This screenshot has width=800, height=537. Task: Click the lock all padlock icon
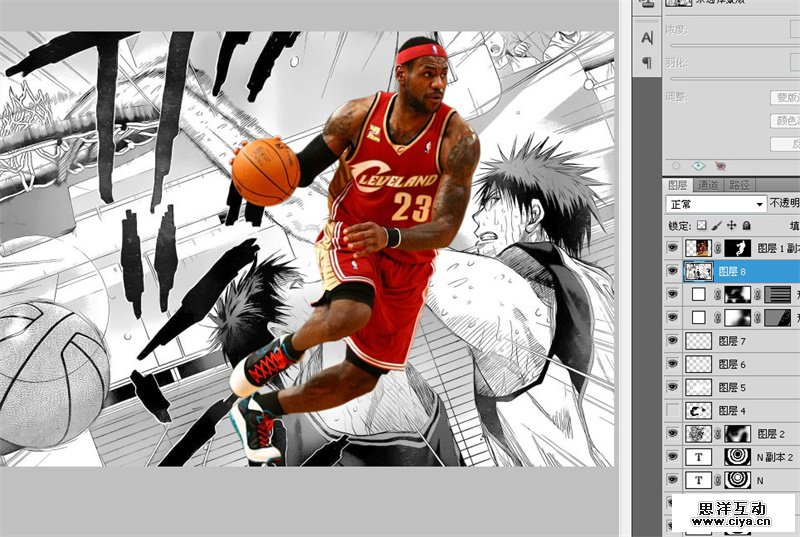click(x=746, y=226)
